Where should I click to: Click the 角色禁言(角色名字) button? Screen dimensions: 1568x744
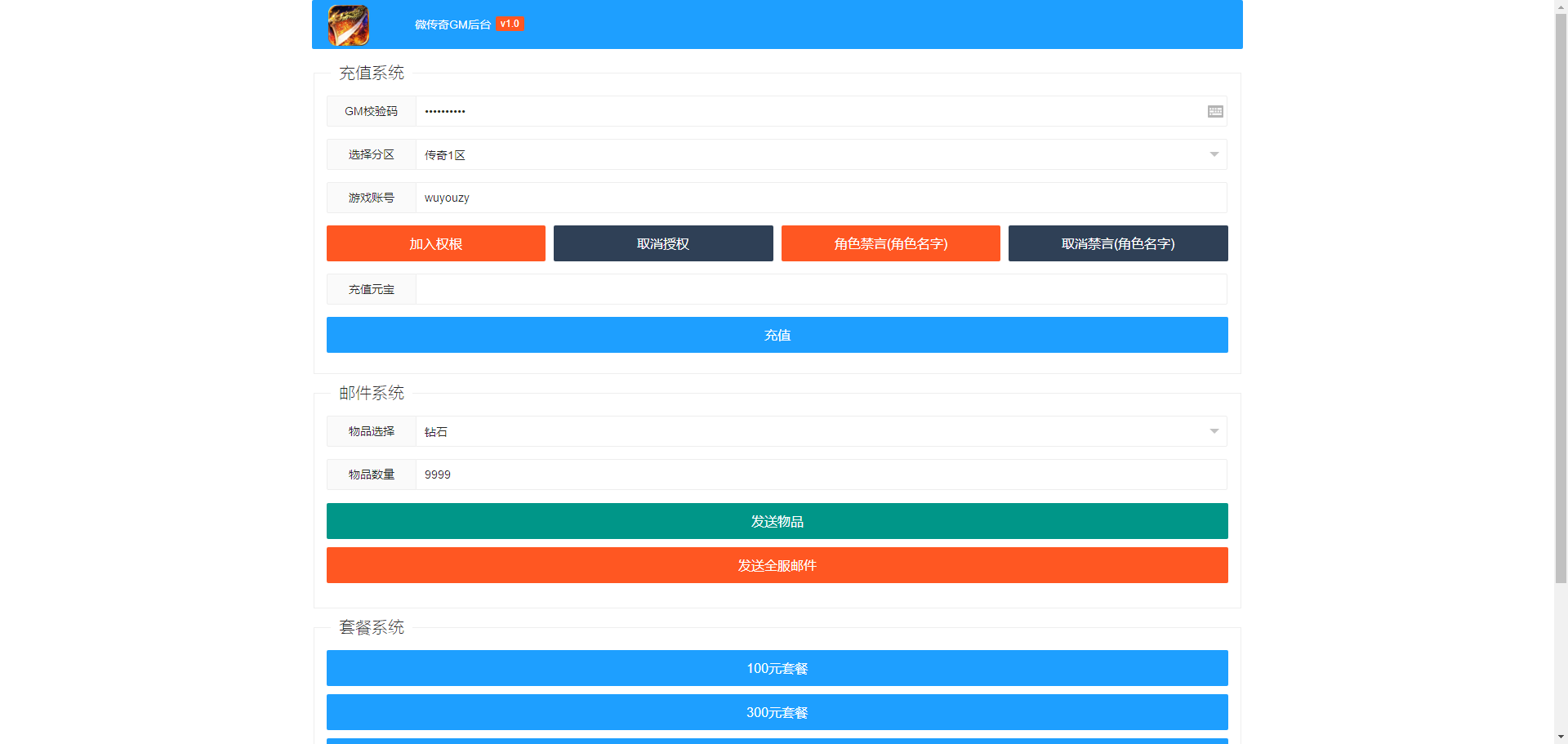pos(891,243)
